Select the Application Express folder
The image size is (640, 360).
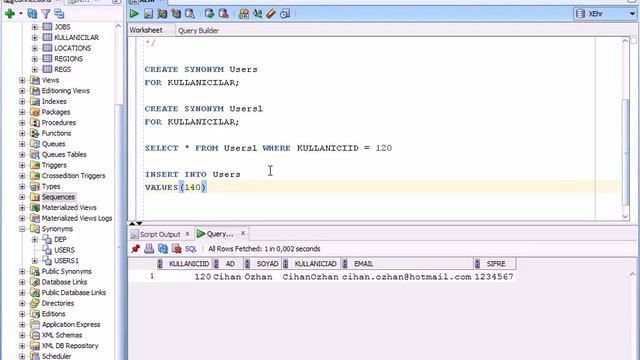tap(71, 324)
